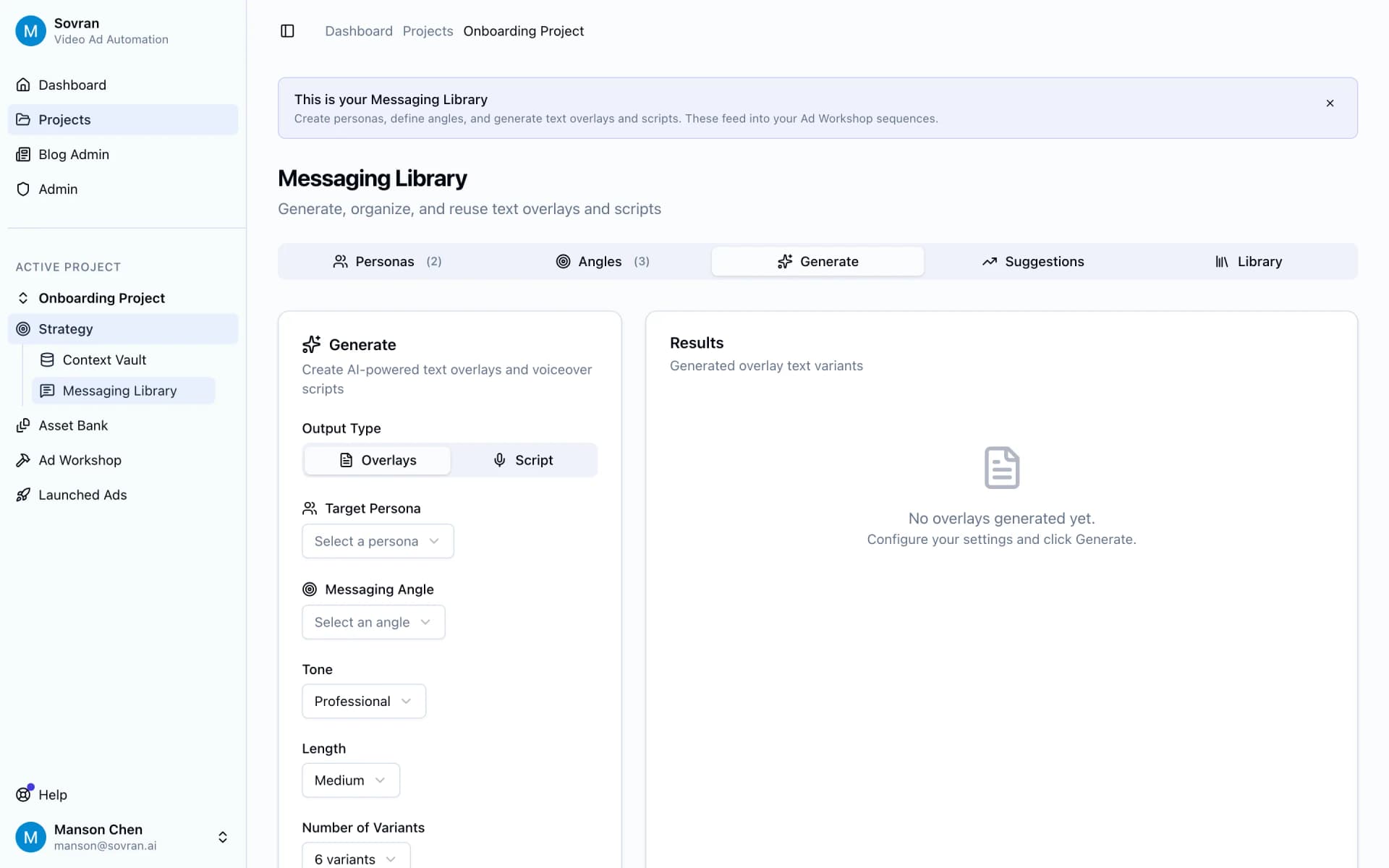Go to Blog Admin page
This screenshot has width=1389, height=868.
(73, 154)
